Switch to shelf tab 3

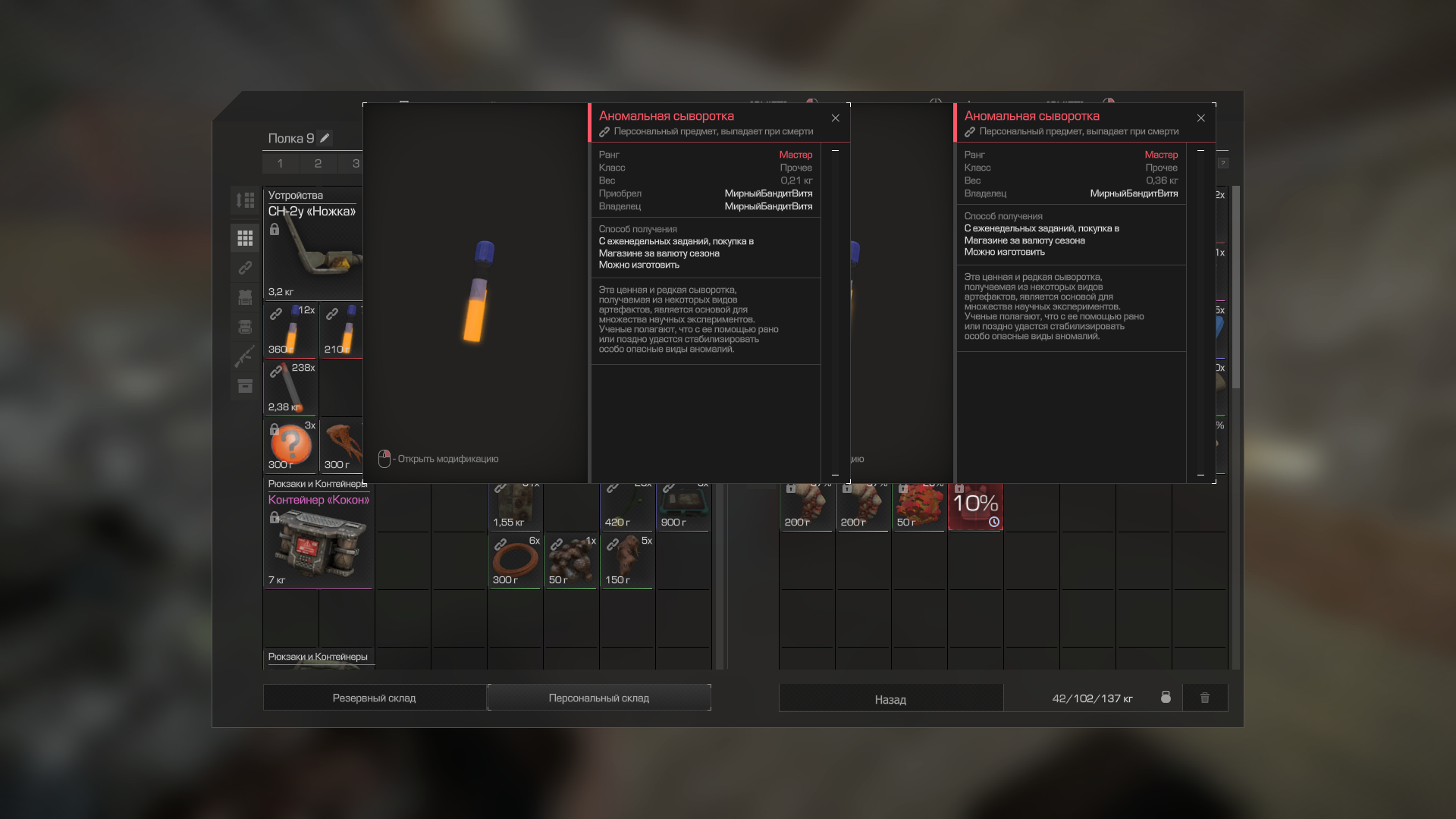351,163
